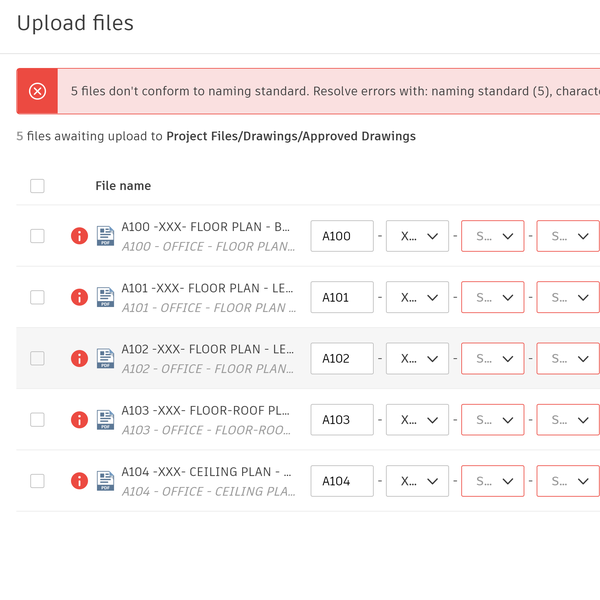Click the red warning icon for A101 file

pos(79,297)
